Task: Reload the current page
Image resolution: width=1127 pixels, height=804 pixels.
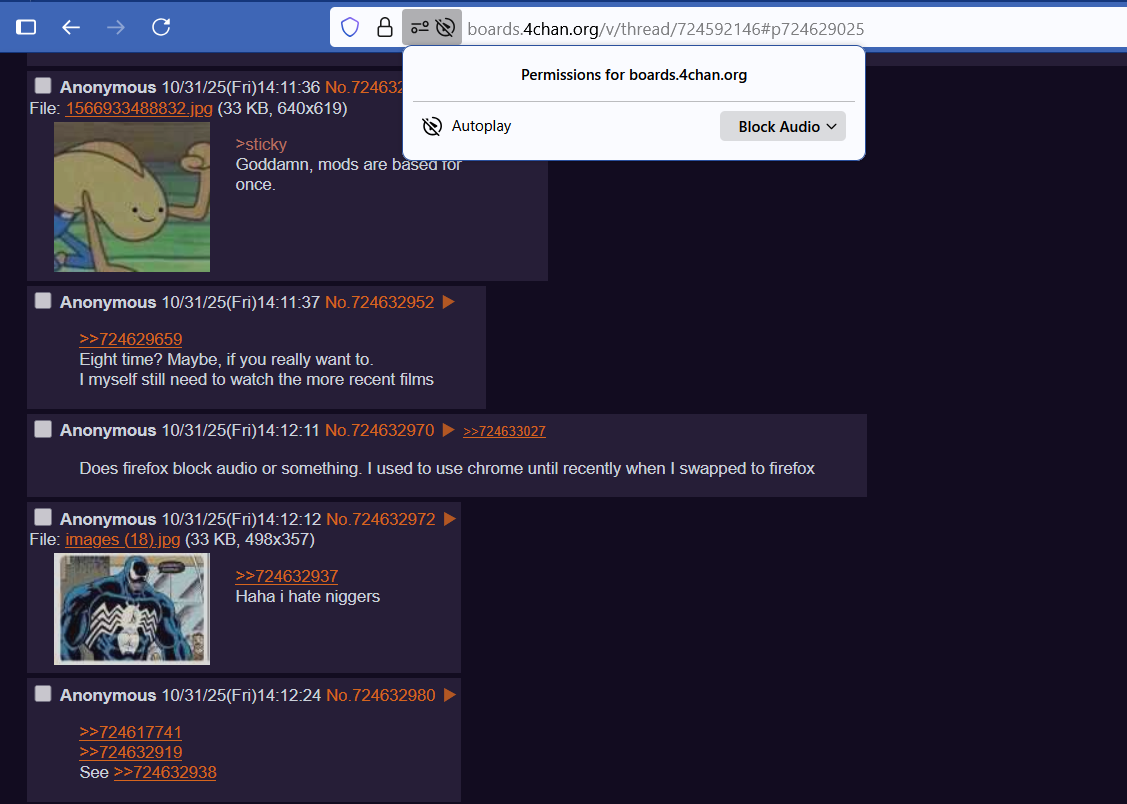Action: click(x=161, y=27)
